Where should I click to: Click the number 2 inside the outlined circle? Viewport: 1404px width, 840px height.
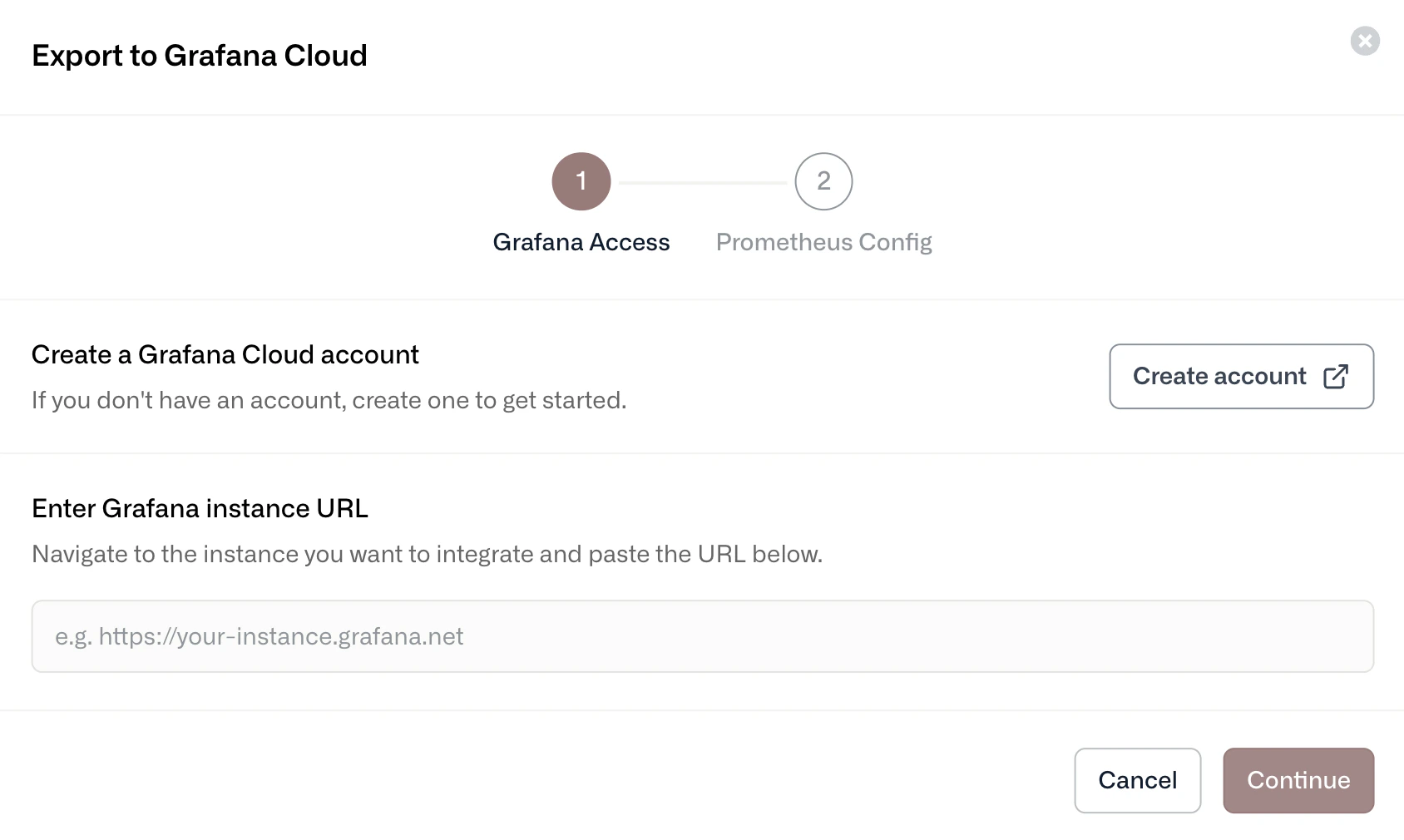(x=823, y=181)
